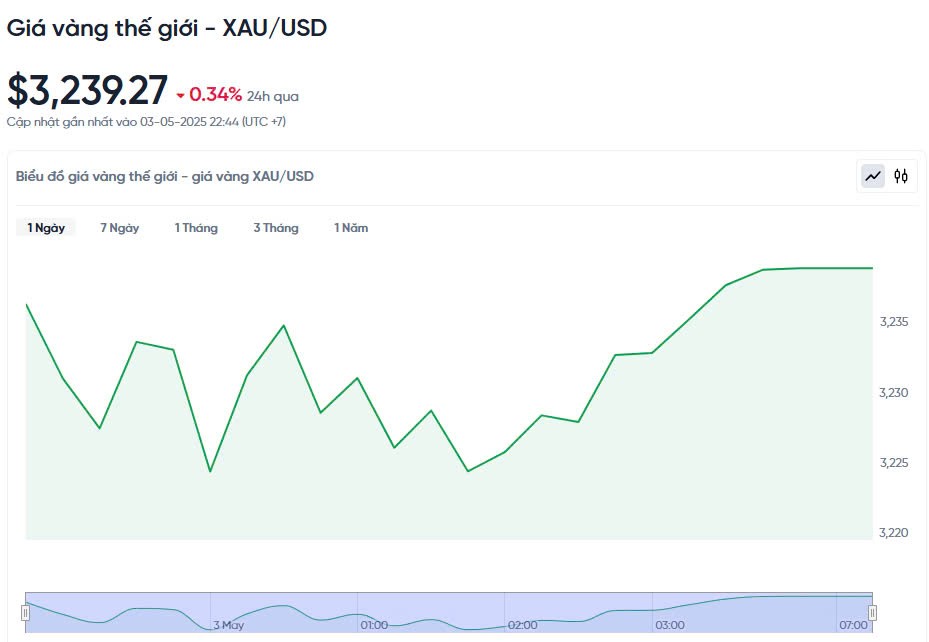This screenshot has height=642, width=929.
Task: Click the 3 May marker in navigator
Action: tap(228, 625)
